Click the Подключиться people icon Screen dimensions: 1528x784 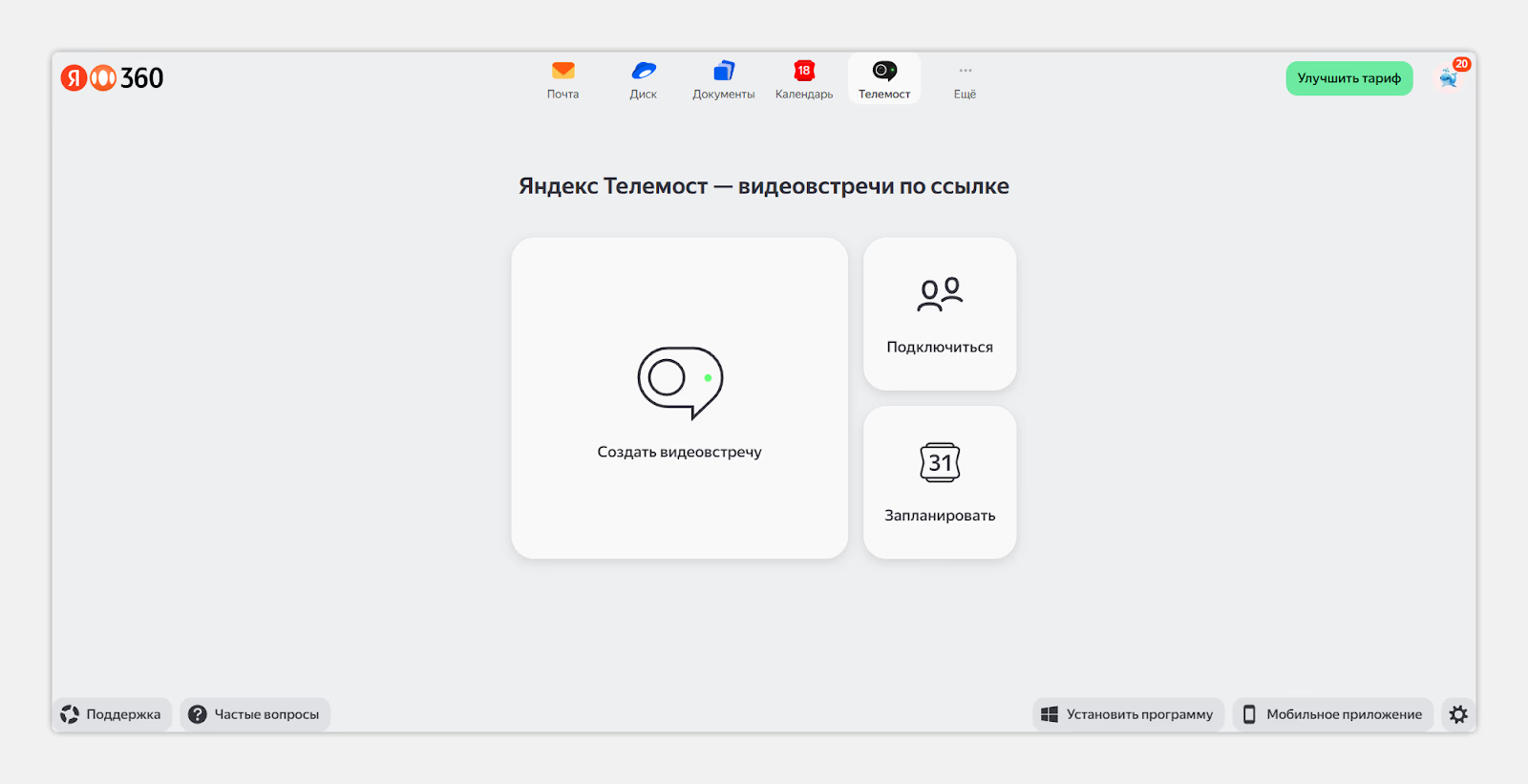click(940, 294)
